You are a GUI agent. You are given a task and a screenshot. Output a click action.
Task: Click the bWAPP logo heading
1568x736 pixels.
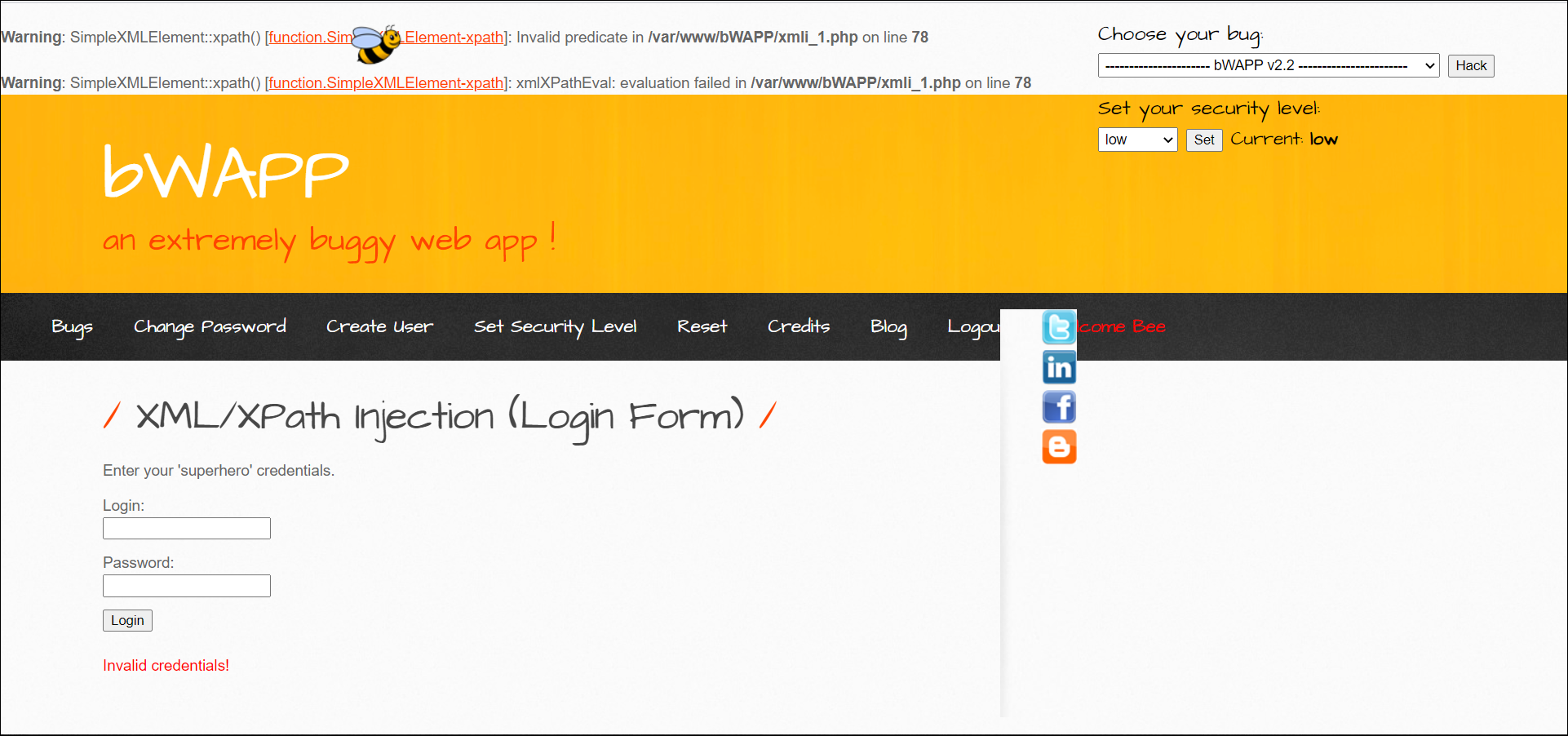226,171
